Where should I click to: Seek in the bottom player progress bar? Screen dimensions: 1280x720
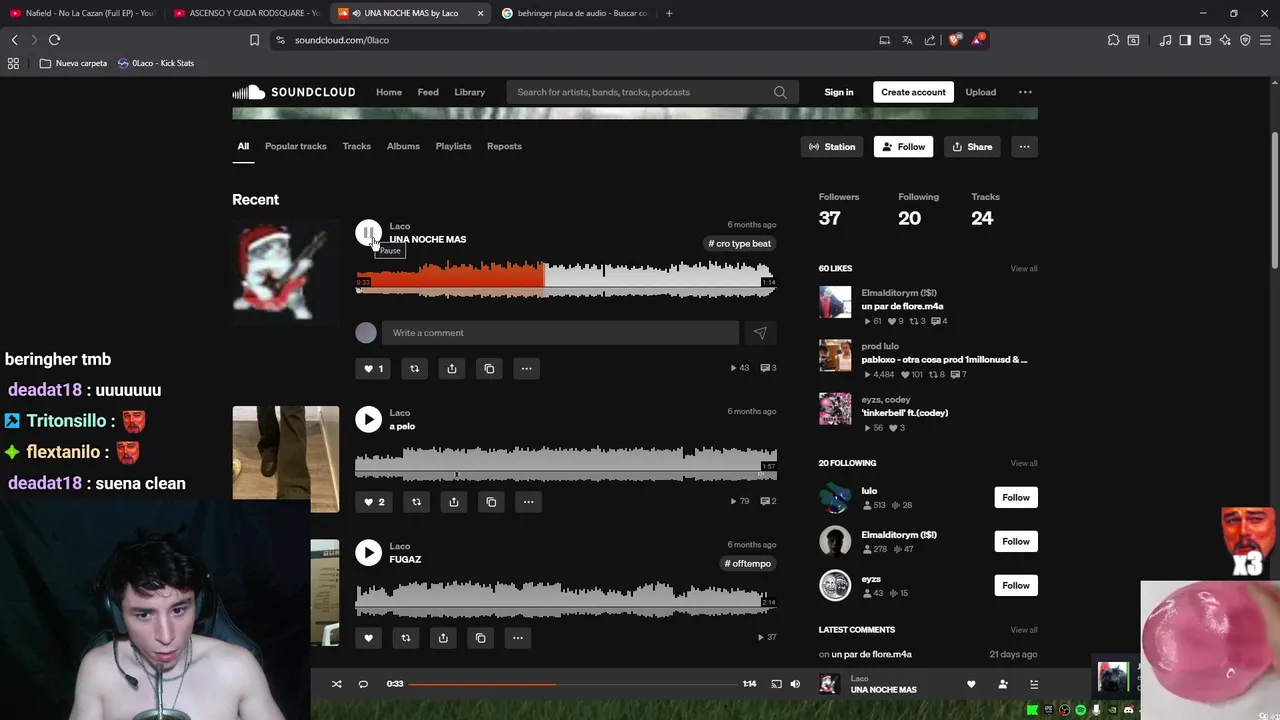pyautogui.click(x=573, y=684)
